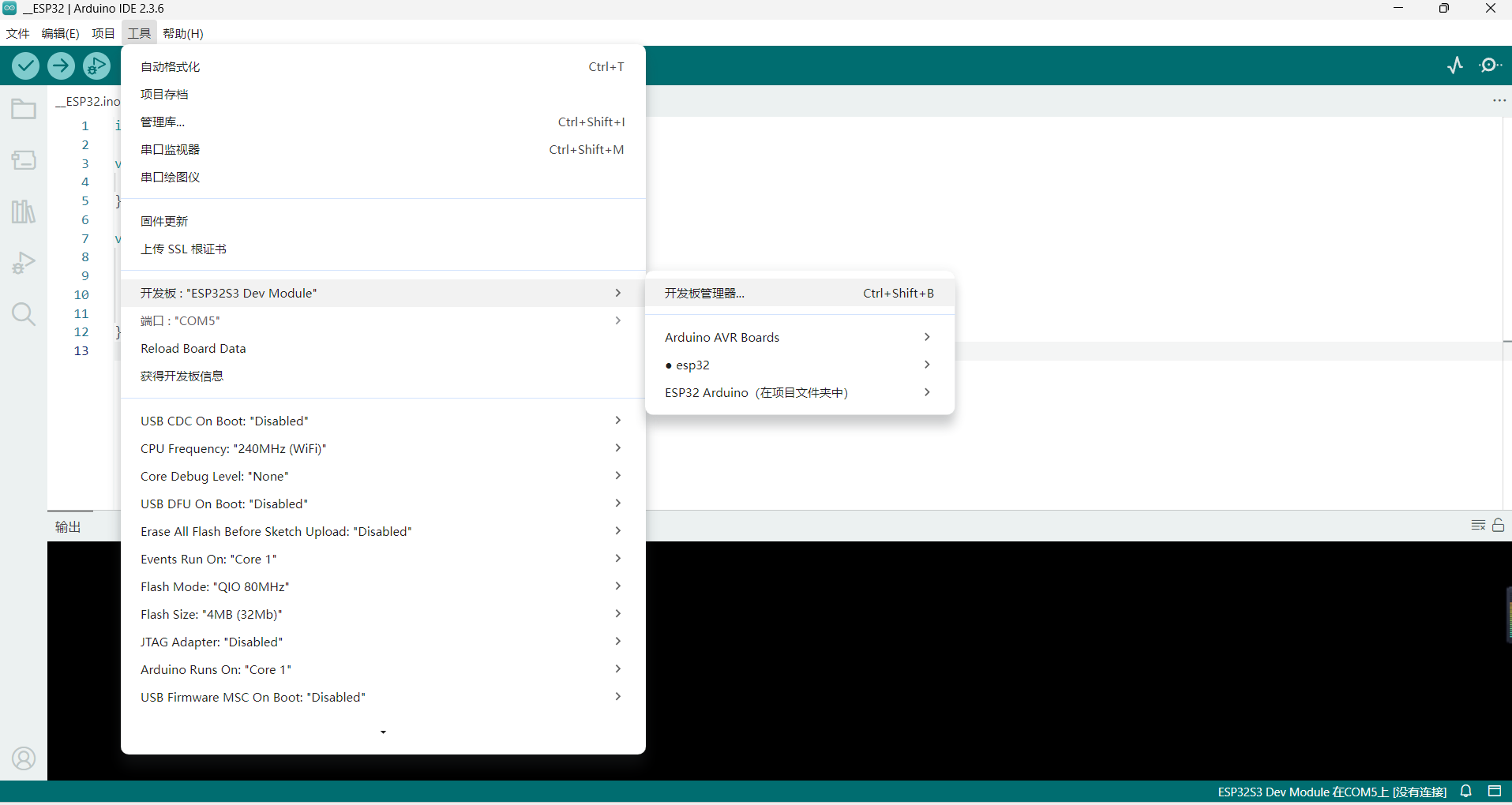Click the Verify checkmark button

25,66
